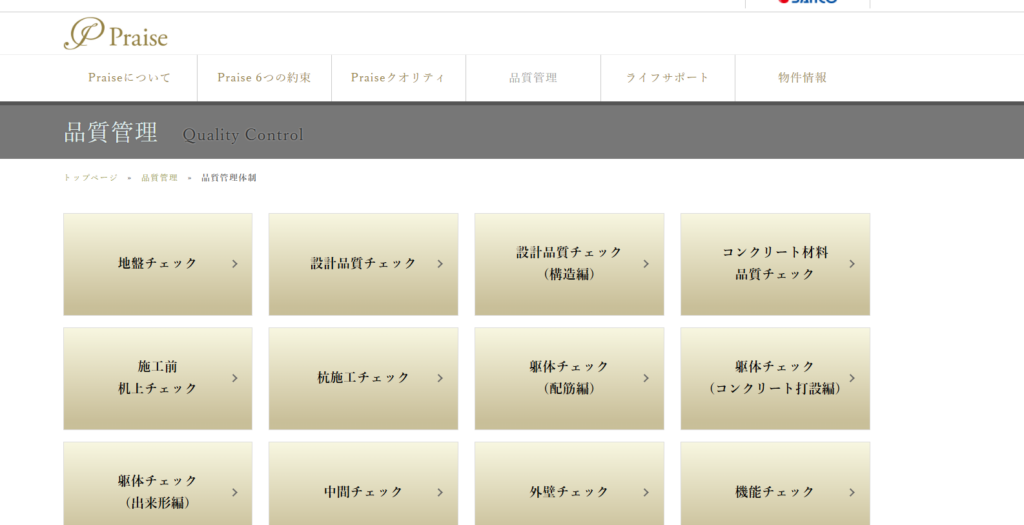Select 物件情報 in the navigation bar
Screen dimensions: 1024x525
coord(802,78)
